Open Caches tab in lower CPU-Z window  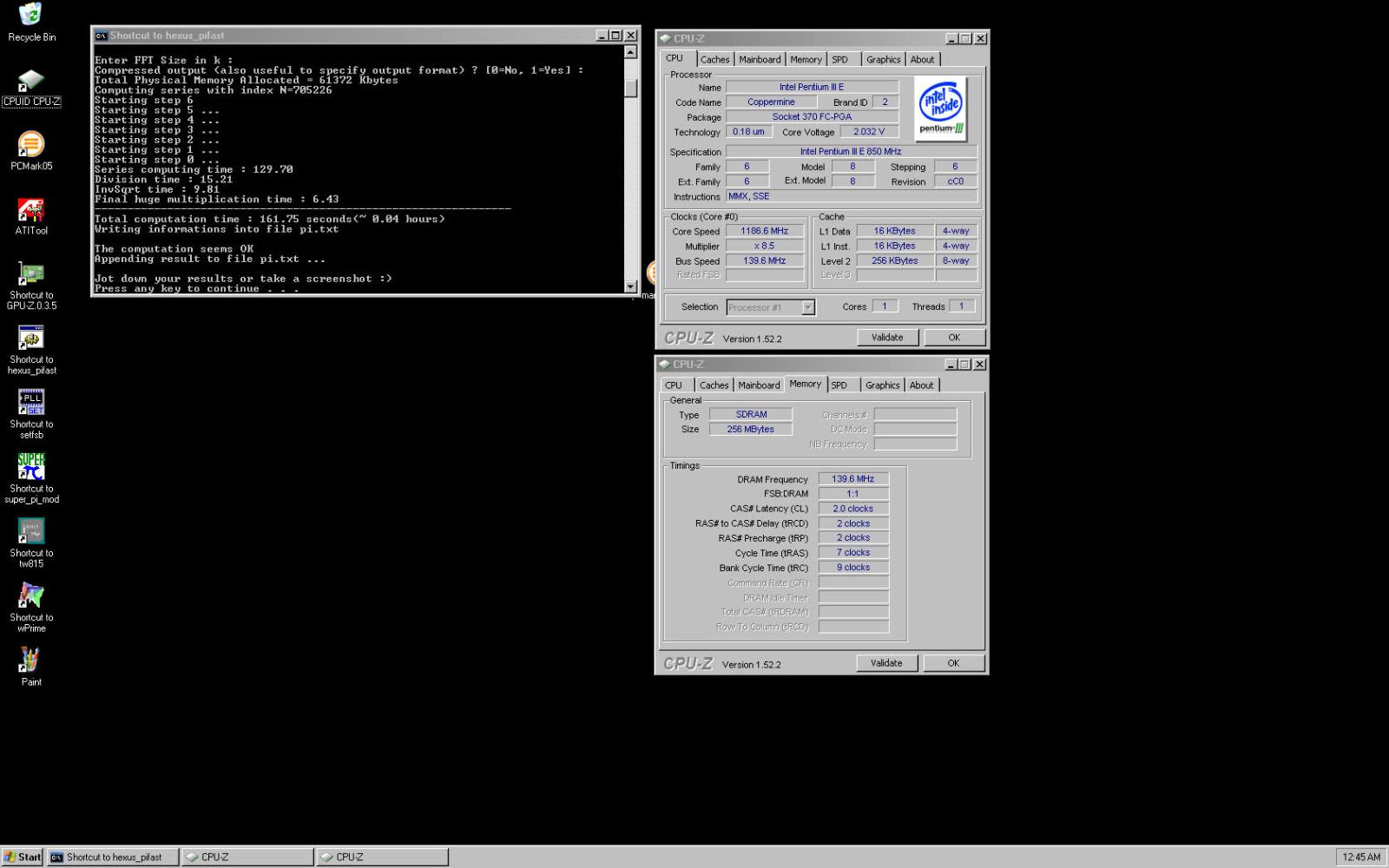714,385
